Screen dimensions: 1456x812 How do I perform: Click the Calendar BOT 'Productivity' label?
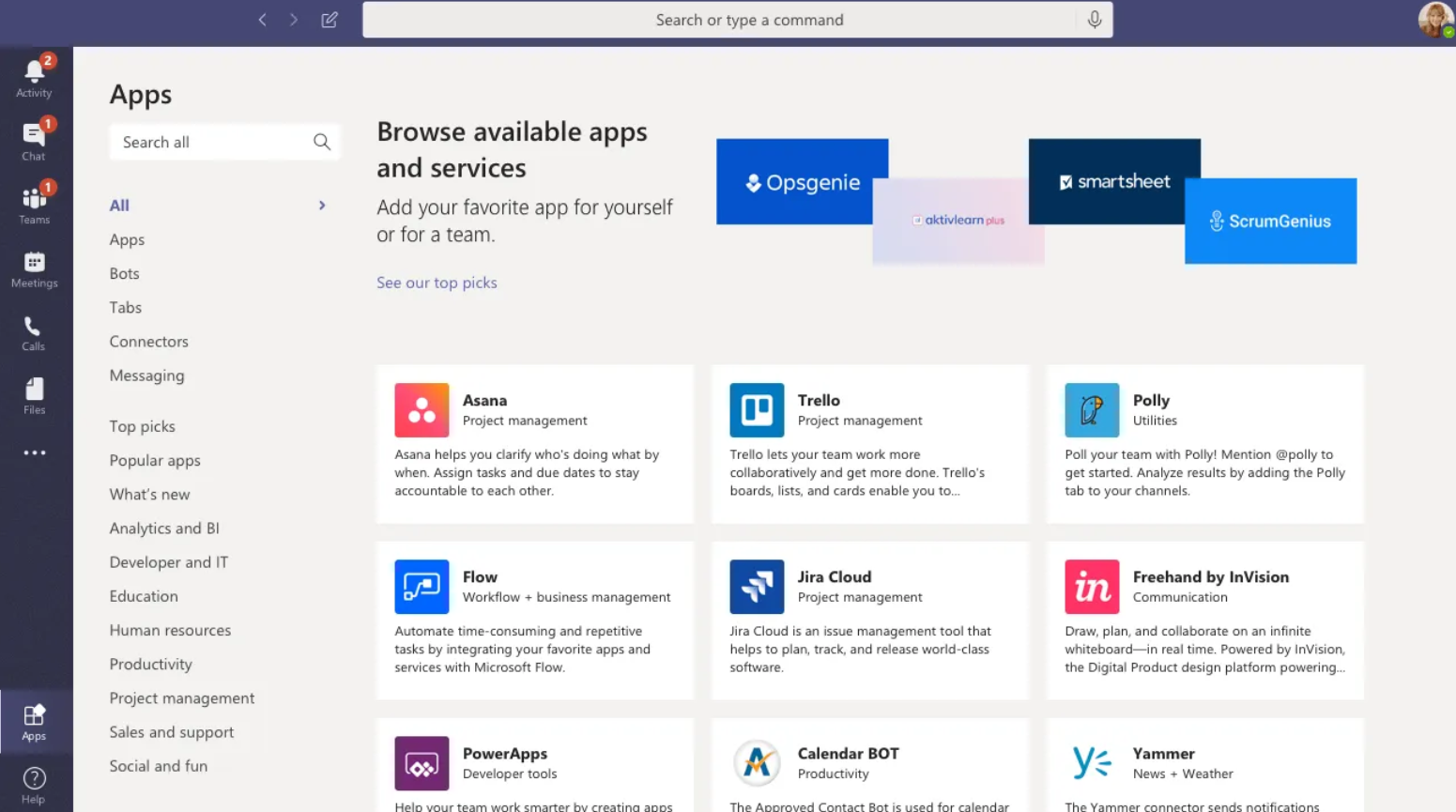coord(833,774)
